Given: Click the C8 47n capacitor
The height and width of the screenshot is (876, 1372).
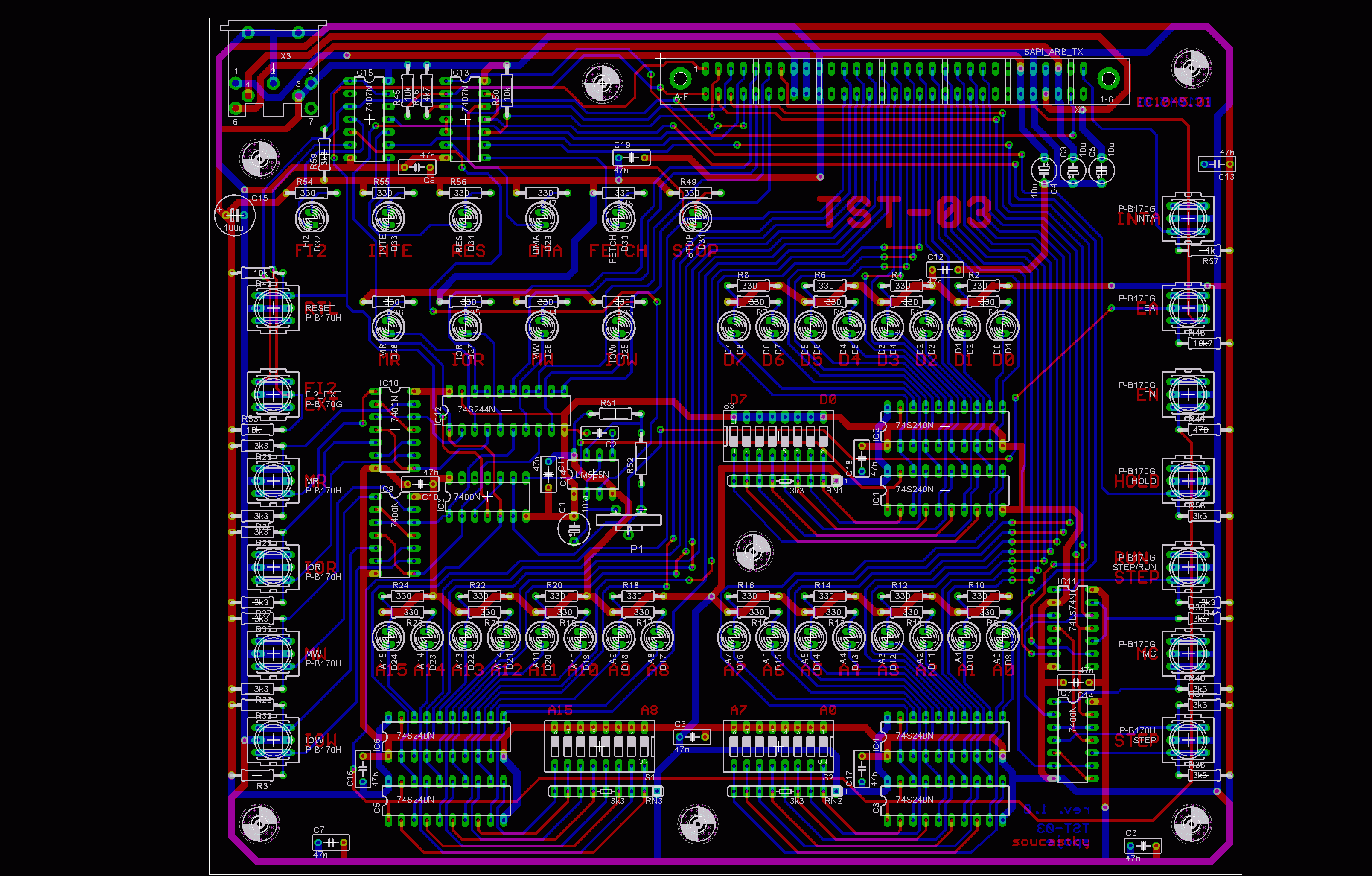Looking at the screenshot, I should click(1144, 846).
